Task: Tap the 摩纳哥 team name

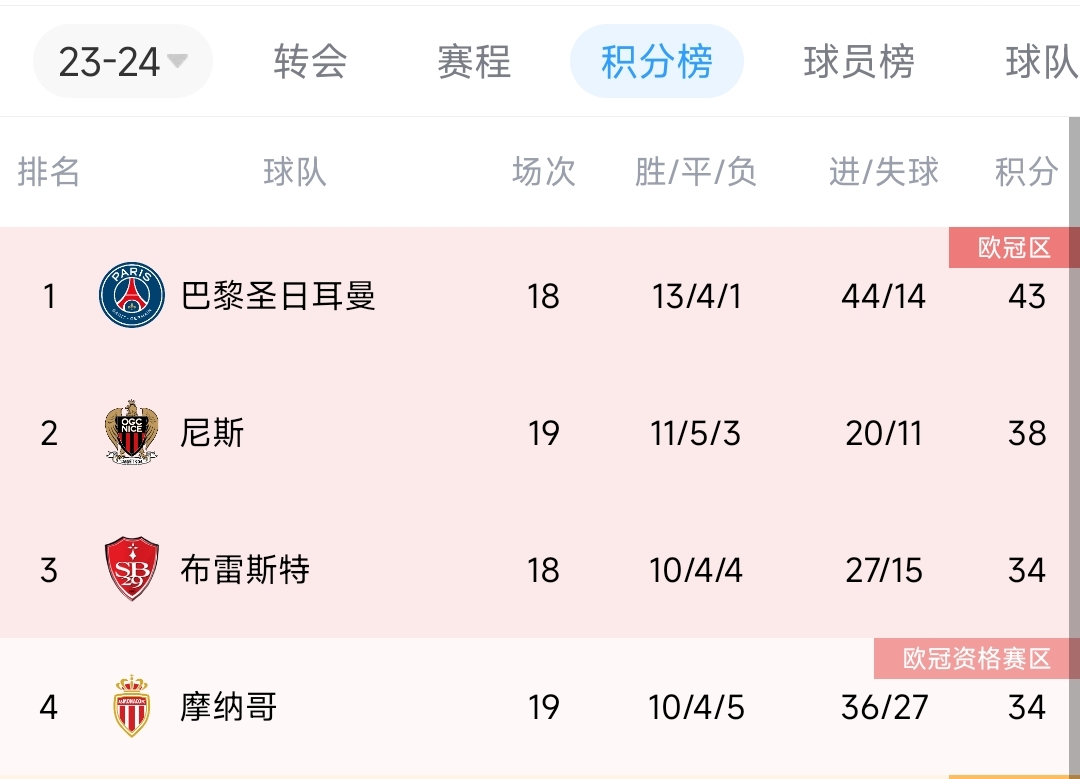Action: click(229, 707)
